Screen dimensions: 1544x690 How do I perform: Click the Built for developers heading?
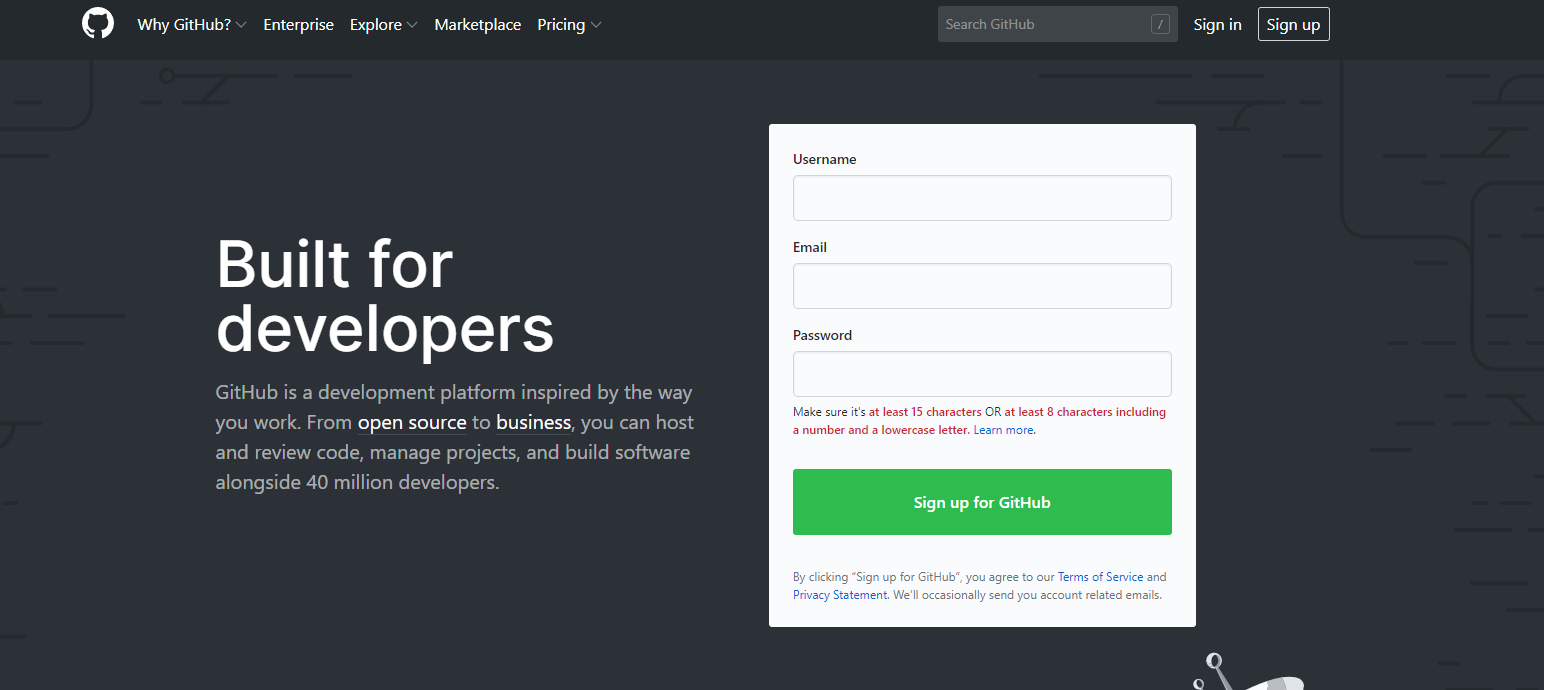point(385,296)
